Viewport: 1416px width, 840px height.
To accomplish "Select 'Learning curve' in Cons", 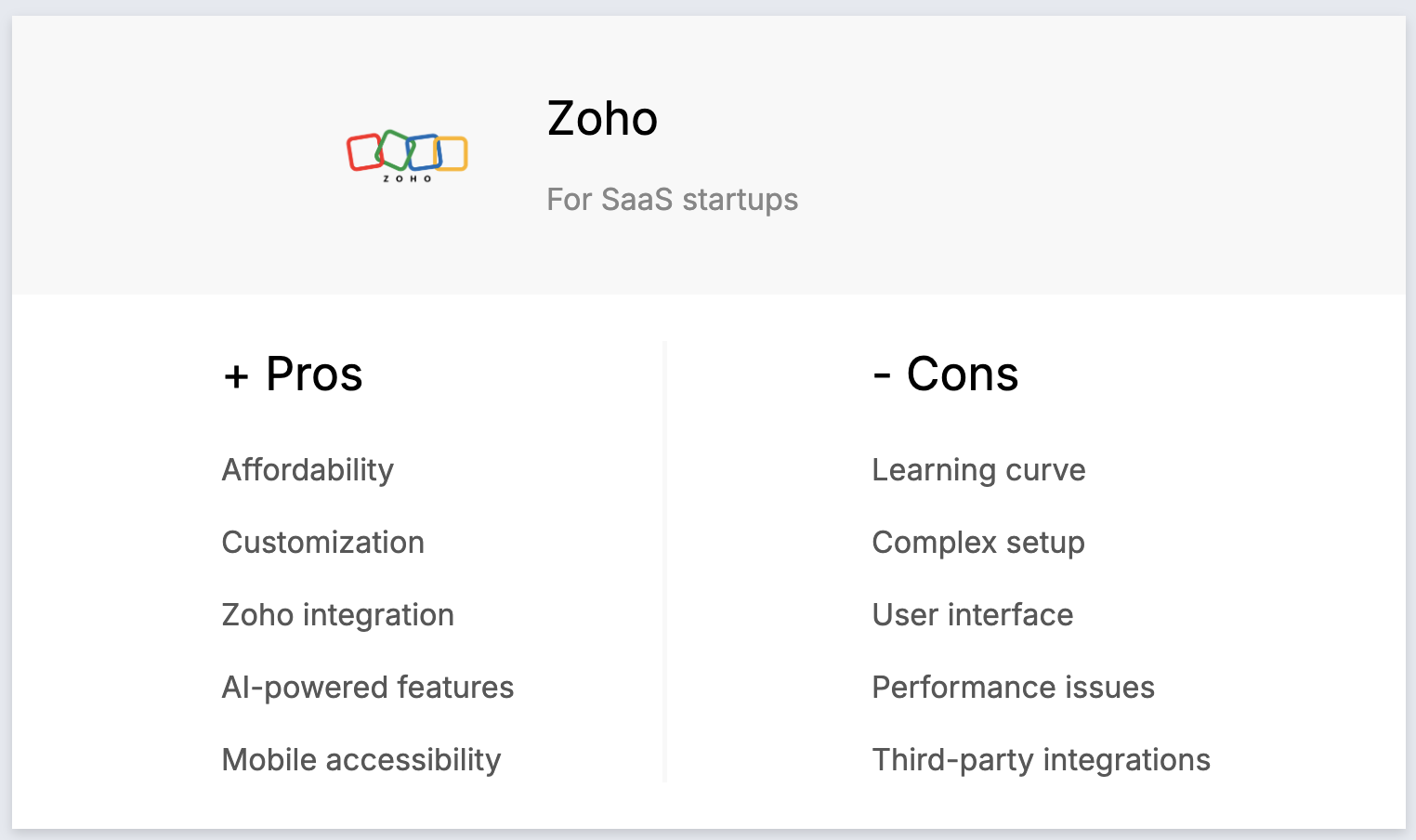I will [x=978, y=470].
